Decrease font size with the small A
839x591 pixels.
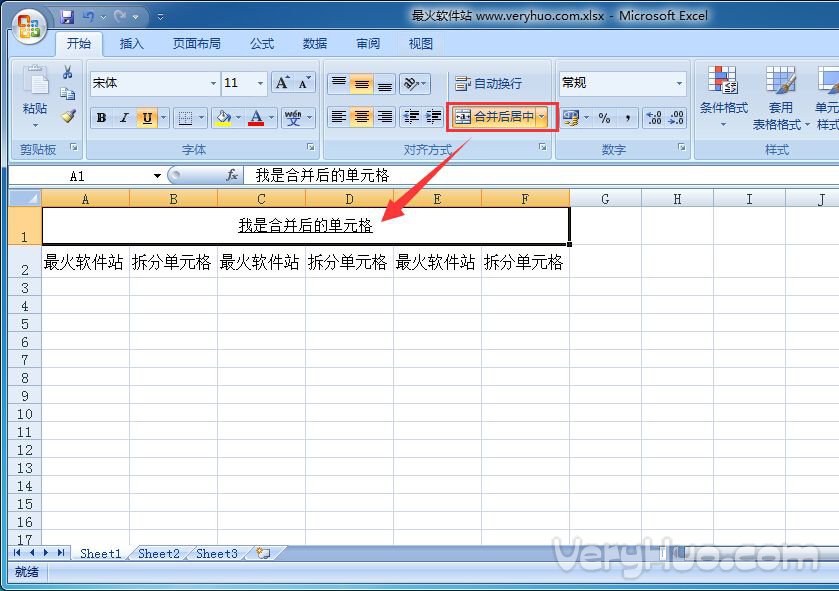pos(303,83)
